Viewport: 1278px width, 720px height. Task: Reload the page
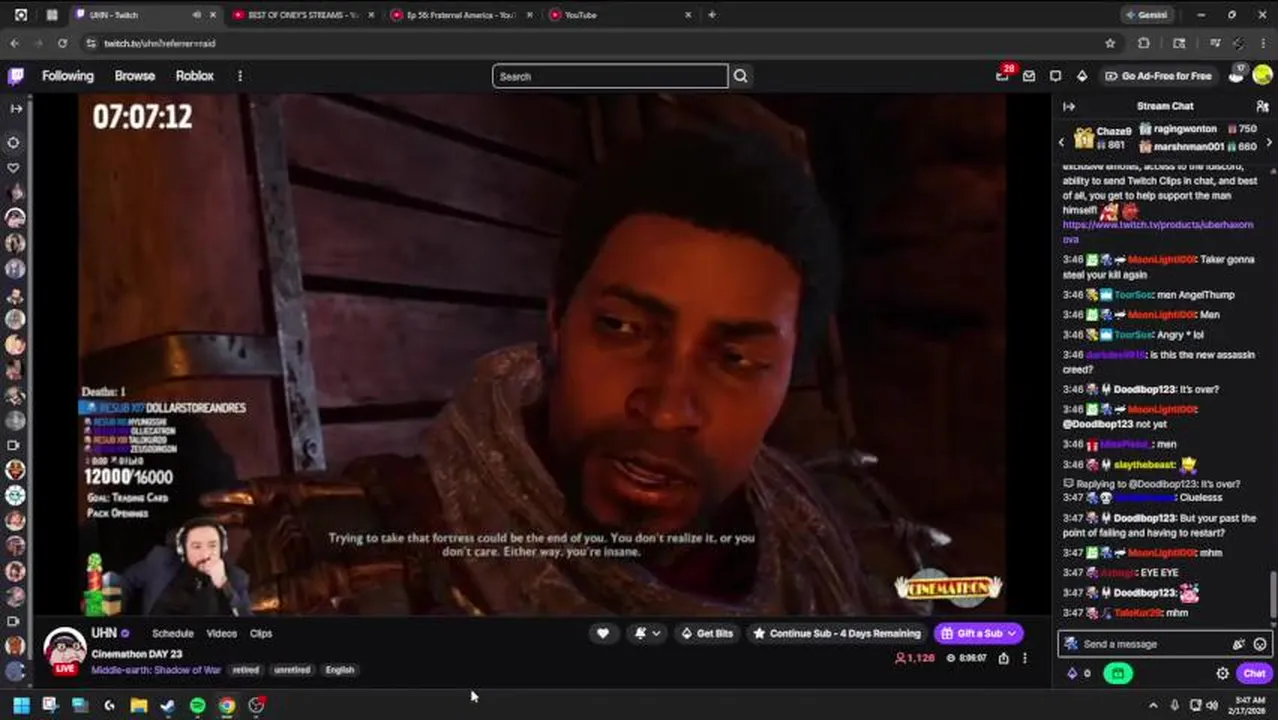[x=62, y=43]
